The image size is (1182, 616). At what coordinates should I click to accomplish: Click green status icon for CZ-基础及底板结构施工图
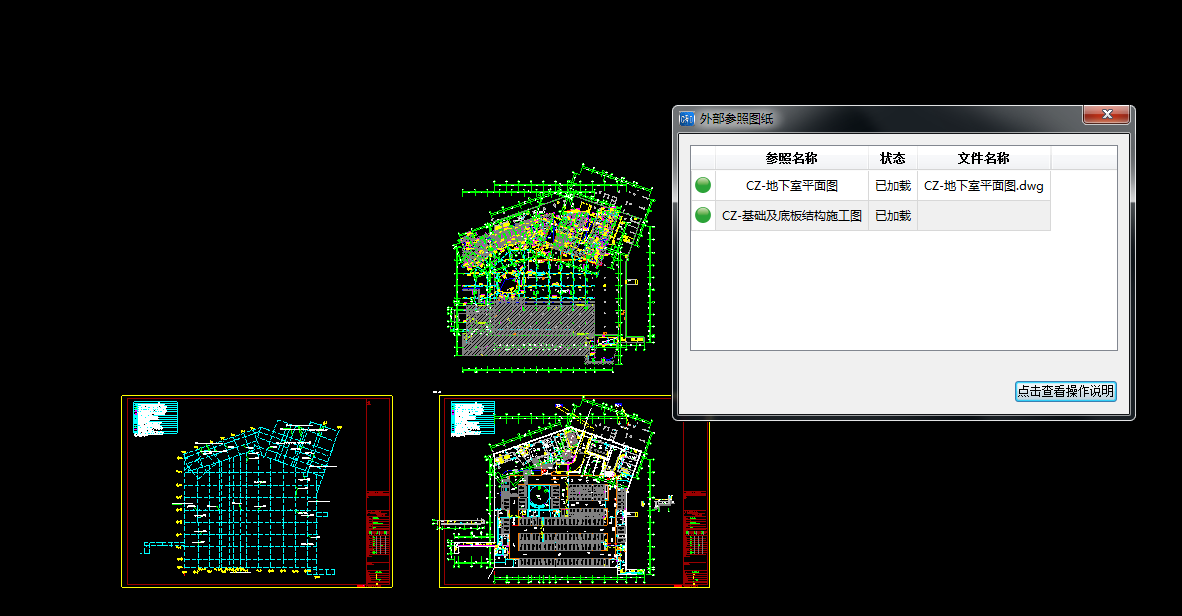pyautogui.click(x=703, y=215)
